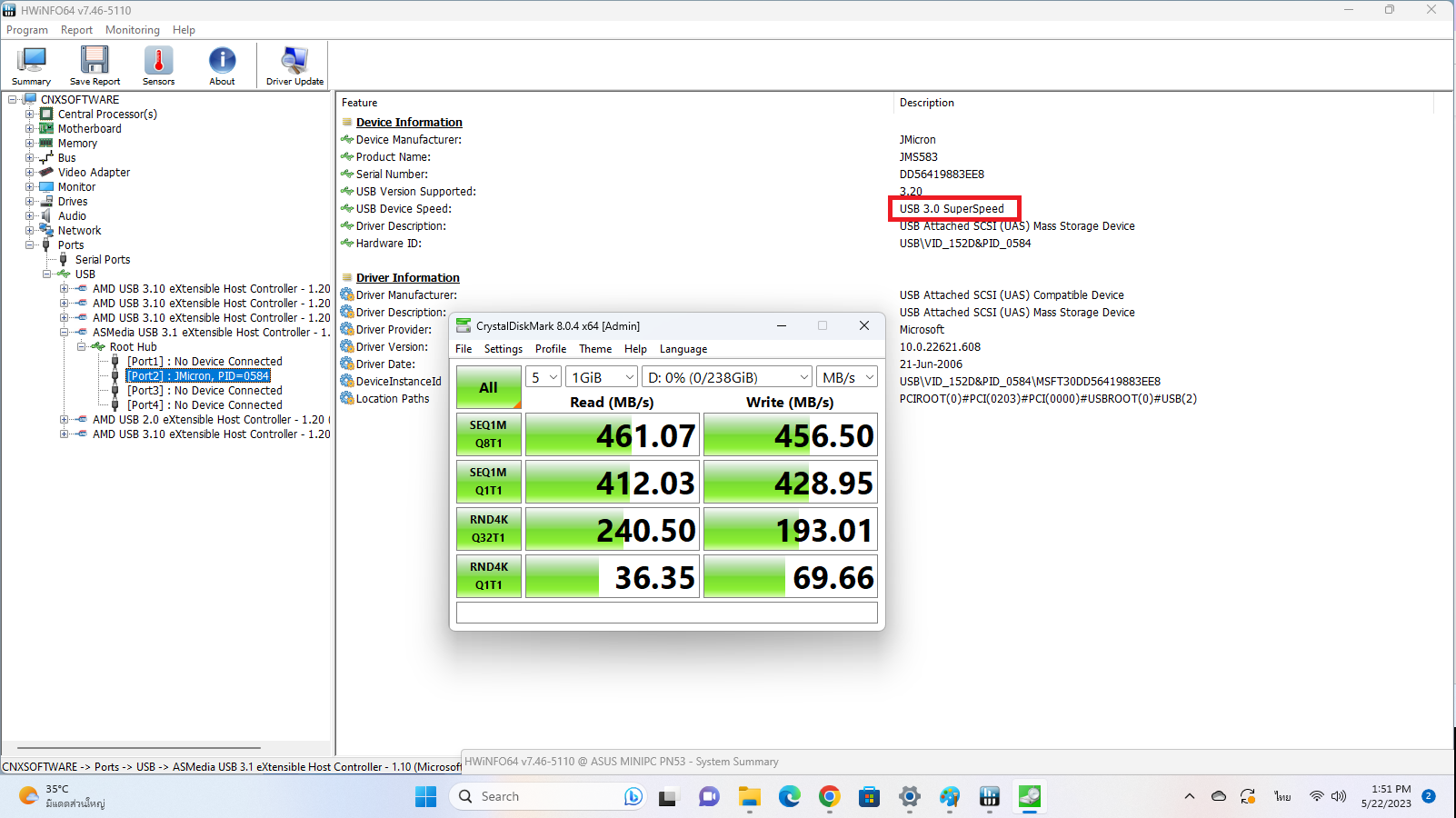Image resolution: width=1456 pixels, height=818 pixels.
Task: Select Port2 JMicron PID=0584 entry
Action: pyautogui.click(x=198, y=376)
